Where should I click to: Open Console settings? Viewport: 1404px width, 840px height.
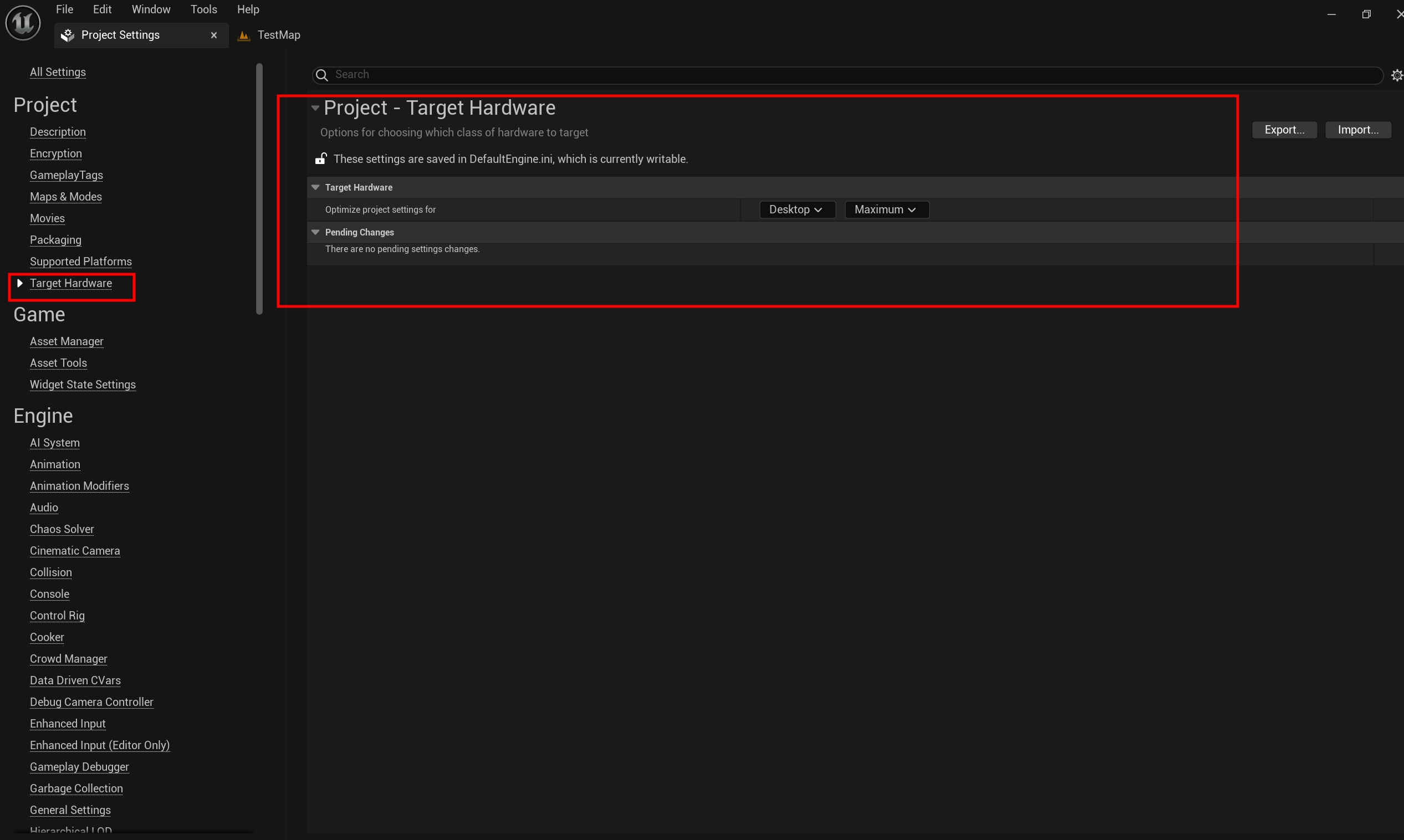49,594
